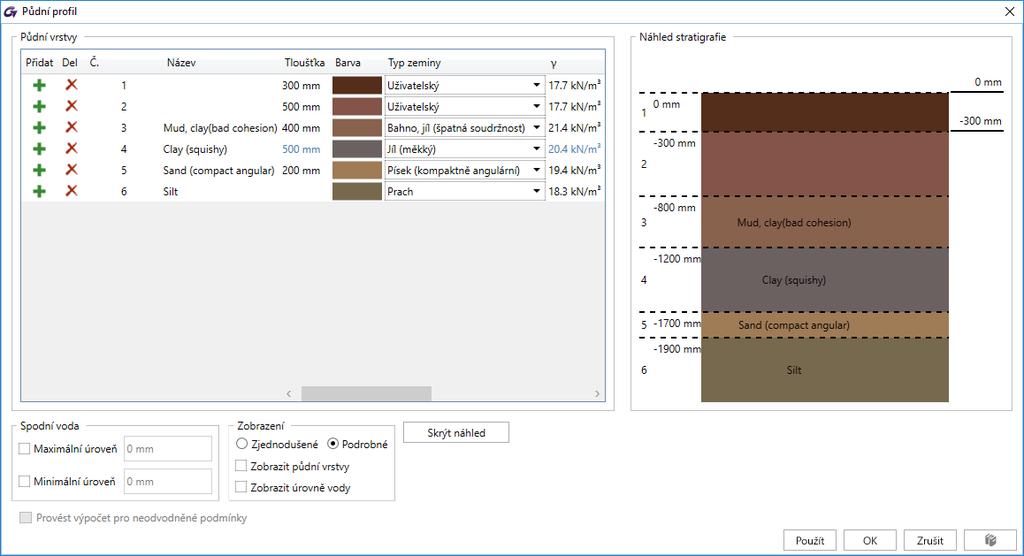This screenshot has height=556, width=1024.
Task: Delete the Silt layer
Action: (x=71, y=191)
